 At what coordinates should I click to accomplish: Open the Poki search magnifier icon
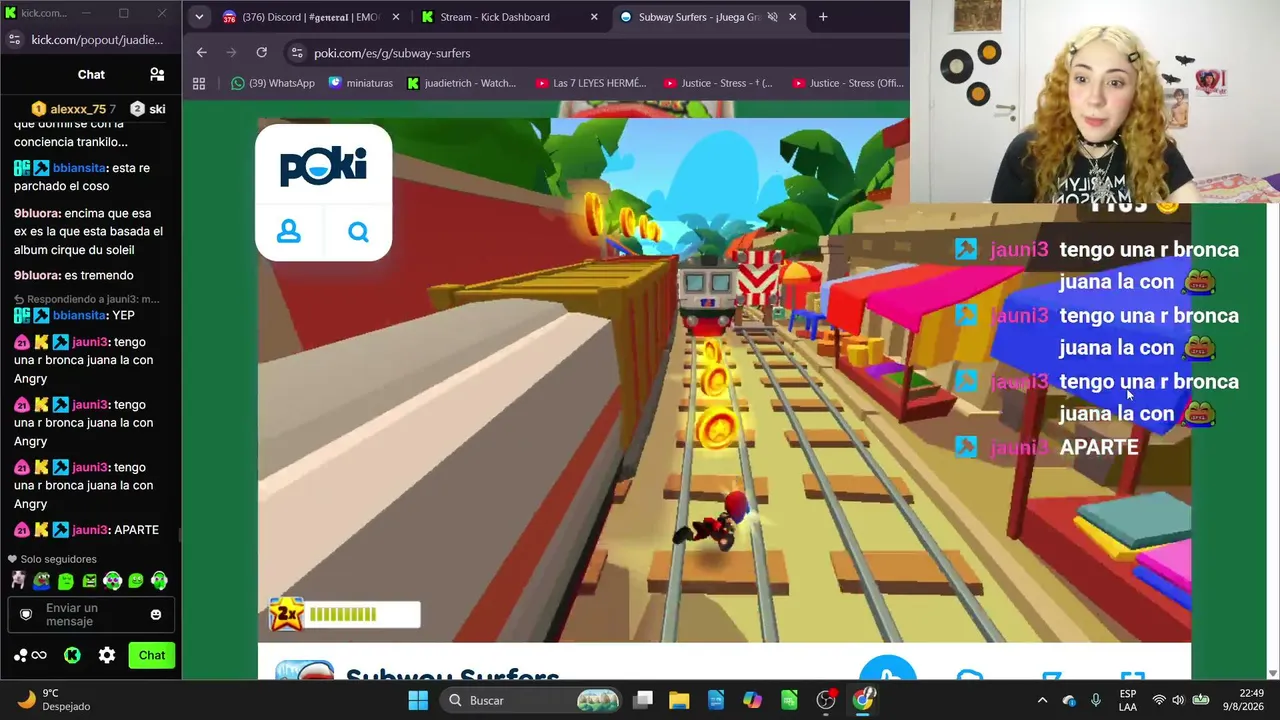[x=358, y=232]
